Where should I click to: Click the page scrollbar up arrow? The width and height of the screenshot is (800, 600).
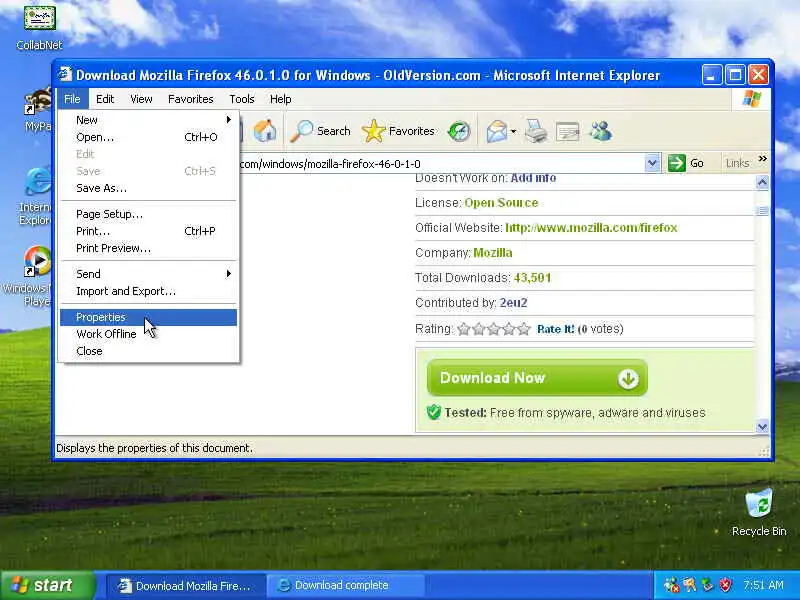762,183
